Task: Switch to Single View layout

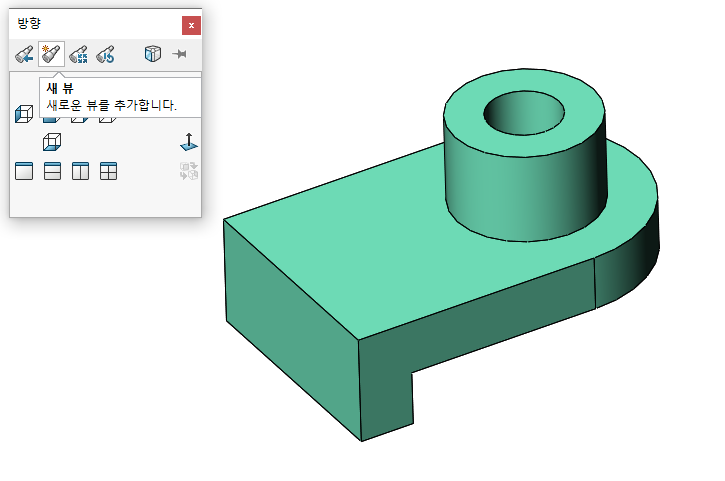Action: [x=24, y=171]
